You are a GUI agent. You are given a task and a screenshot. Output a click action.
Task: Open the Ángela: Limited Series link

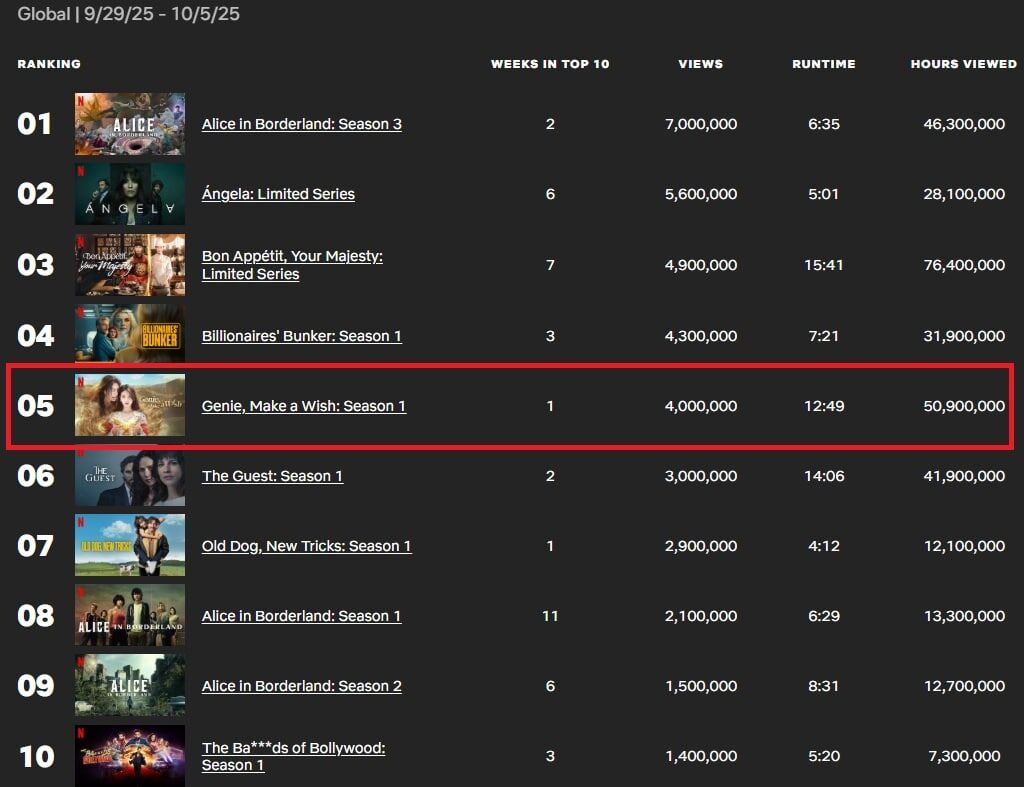click(278, 194)
